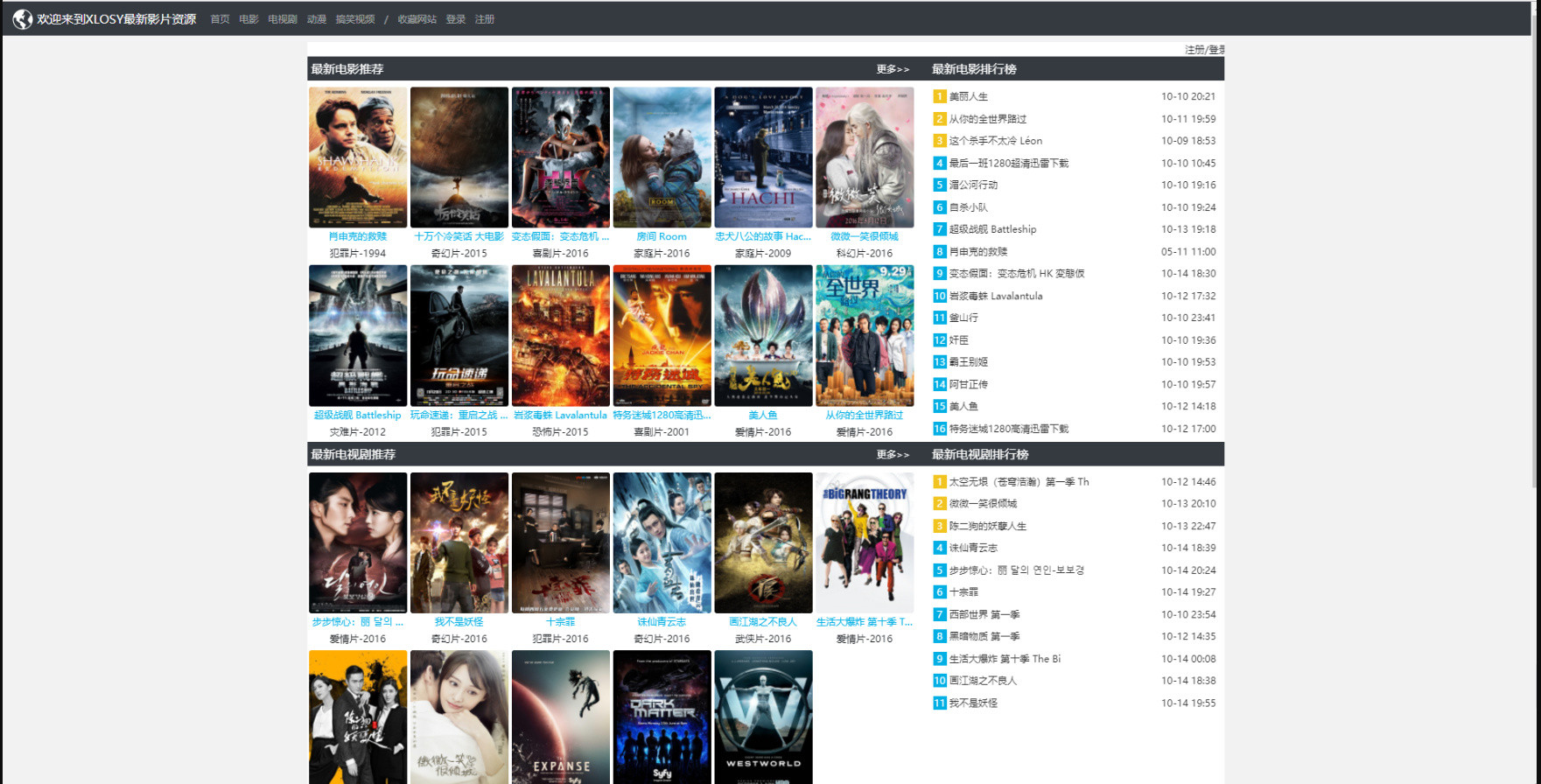The image size is (1541, 784).
Task: Open the 画江湖之不良人 drama poster
Action: [764, 543]
